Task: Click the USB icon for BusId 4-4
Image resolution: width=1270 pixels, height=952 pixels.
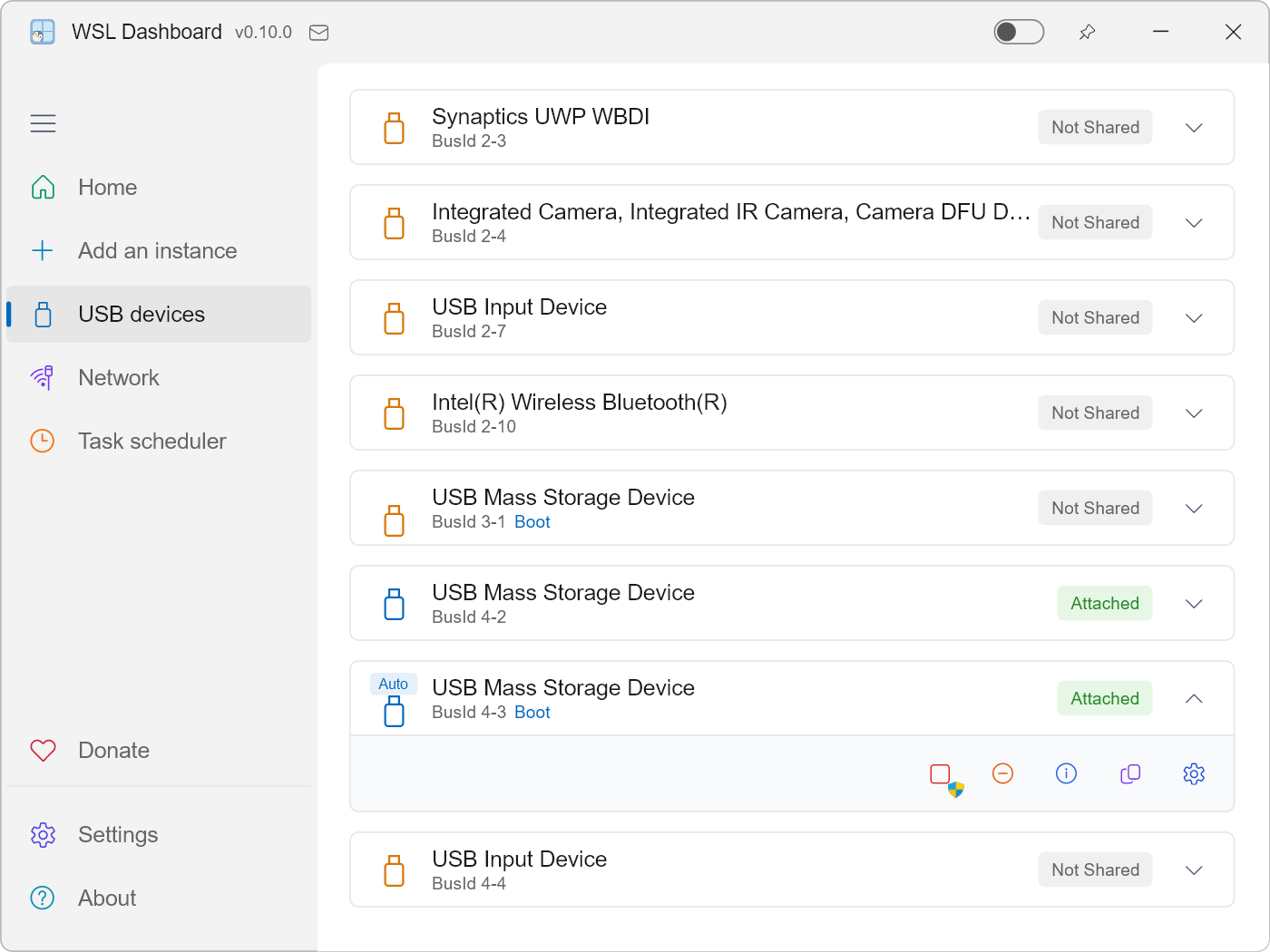Action: (x=394, y=870)
